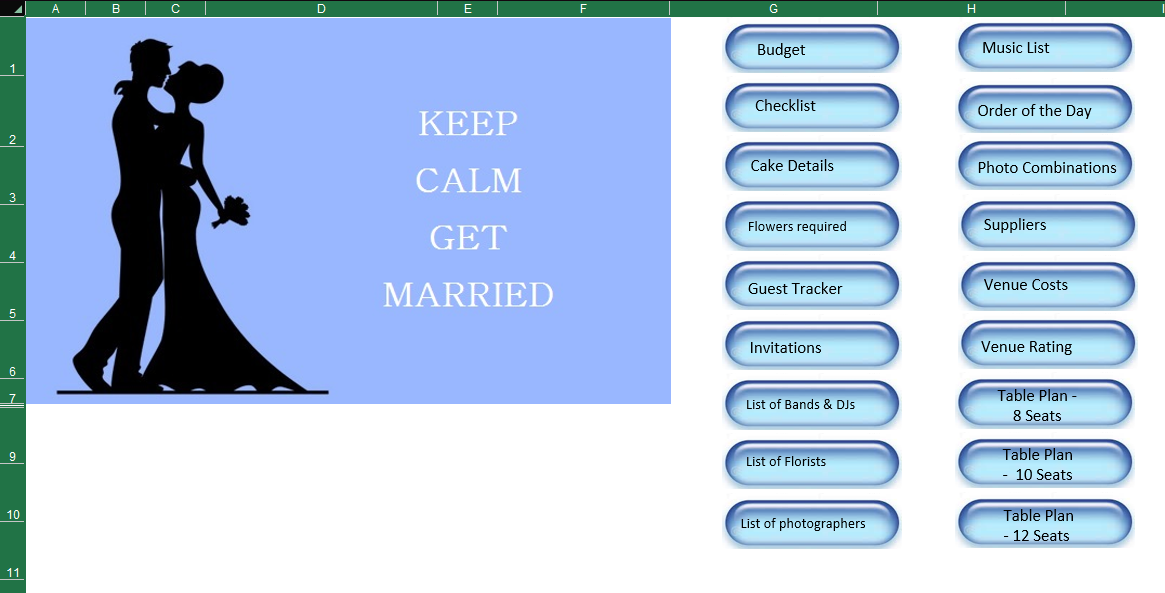View the Venue Rating page

click(1048, 344)
